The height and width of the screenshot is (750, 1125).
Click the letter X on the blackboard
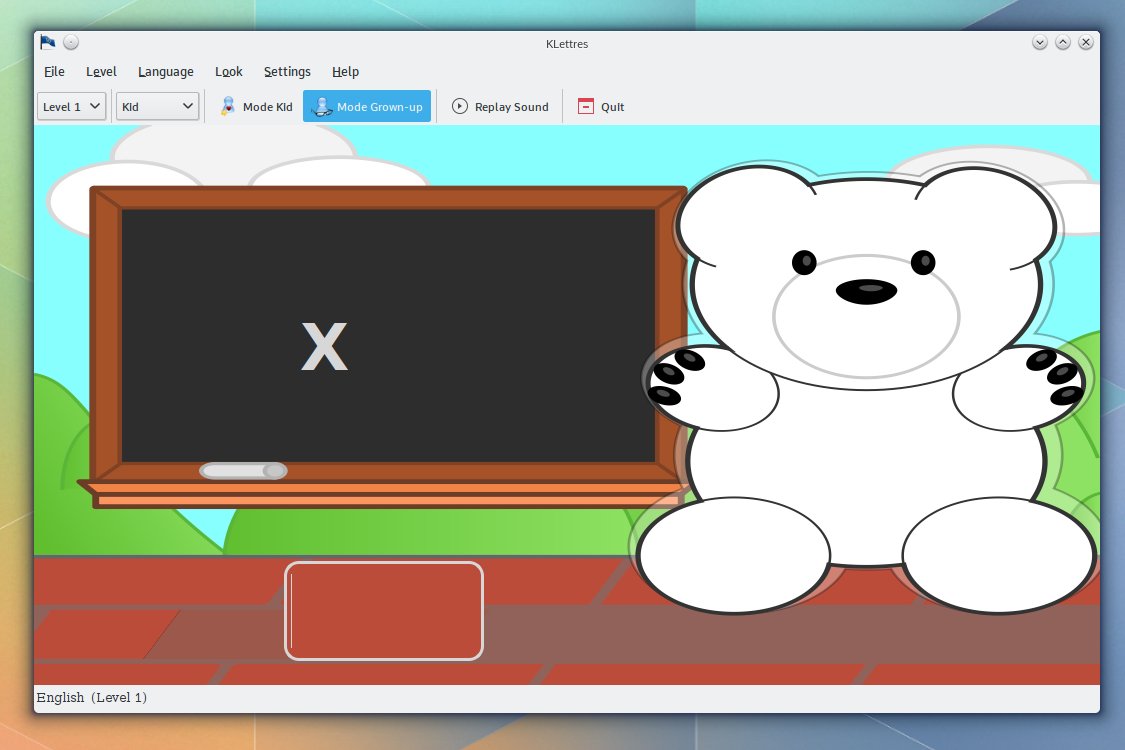(x=324, y=346)
